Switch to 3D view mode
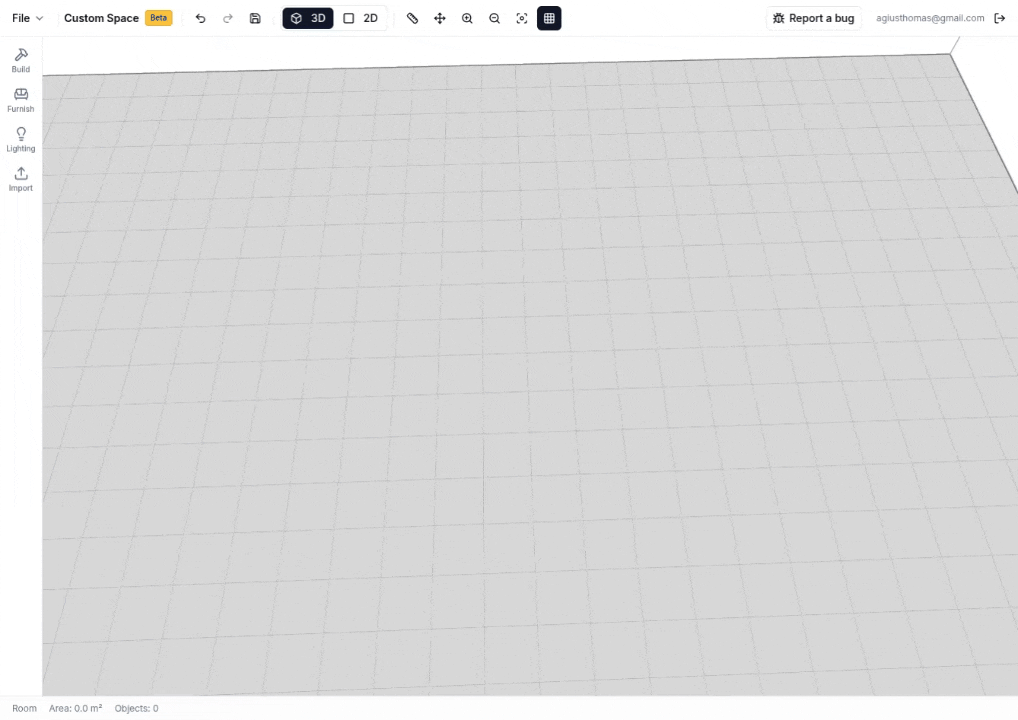This screenshot has height=720, width=1018. pos(308,18)
